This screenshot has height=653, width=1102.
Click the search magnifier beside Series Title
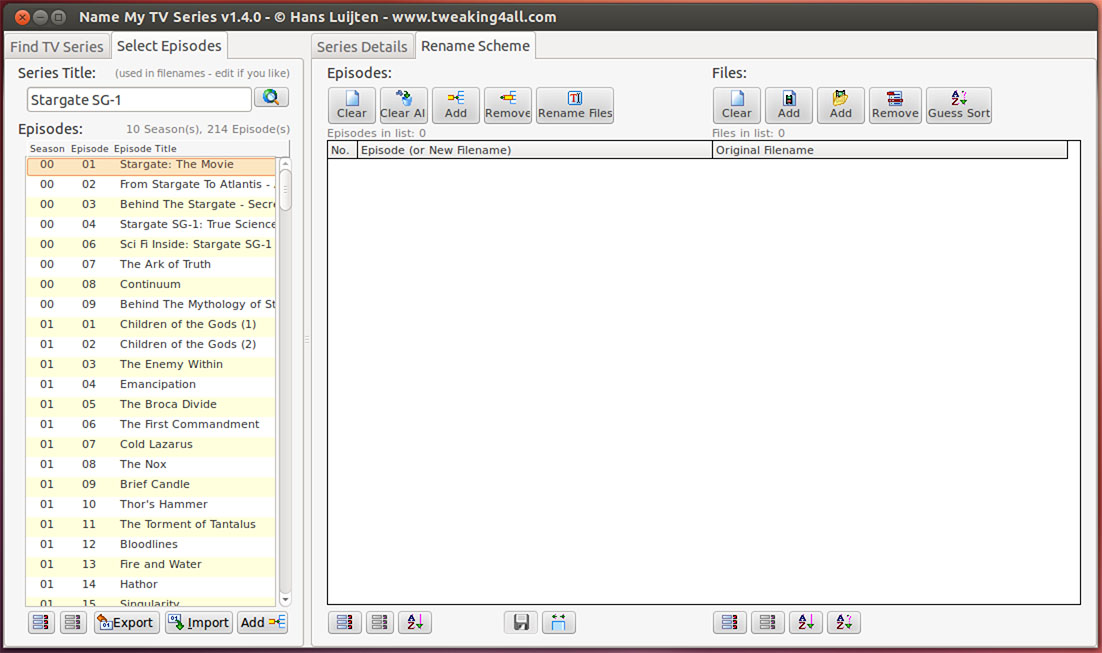[x=271, y=98]
